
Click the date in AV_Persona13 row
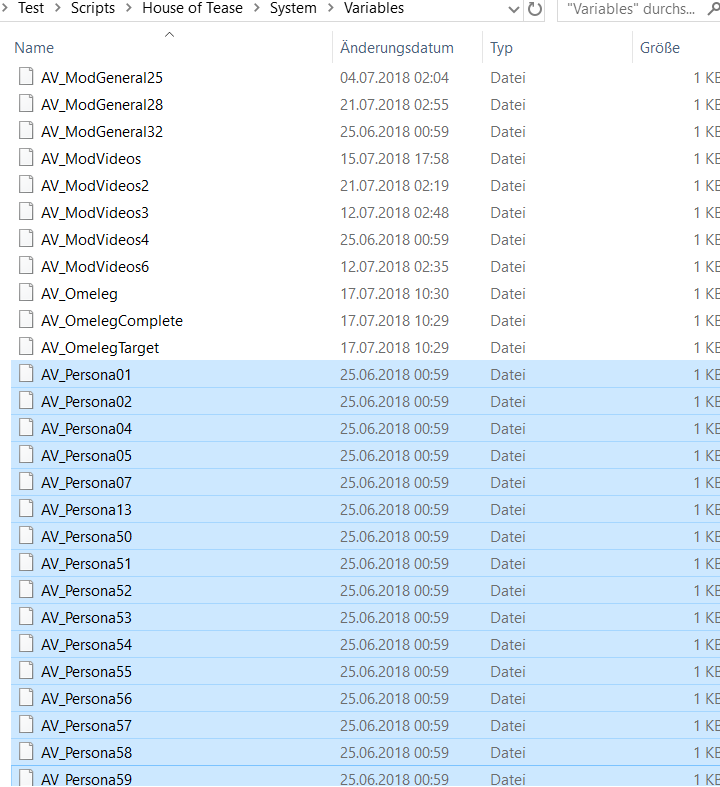(x=394, y=510)
